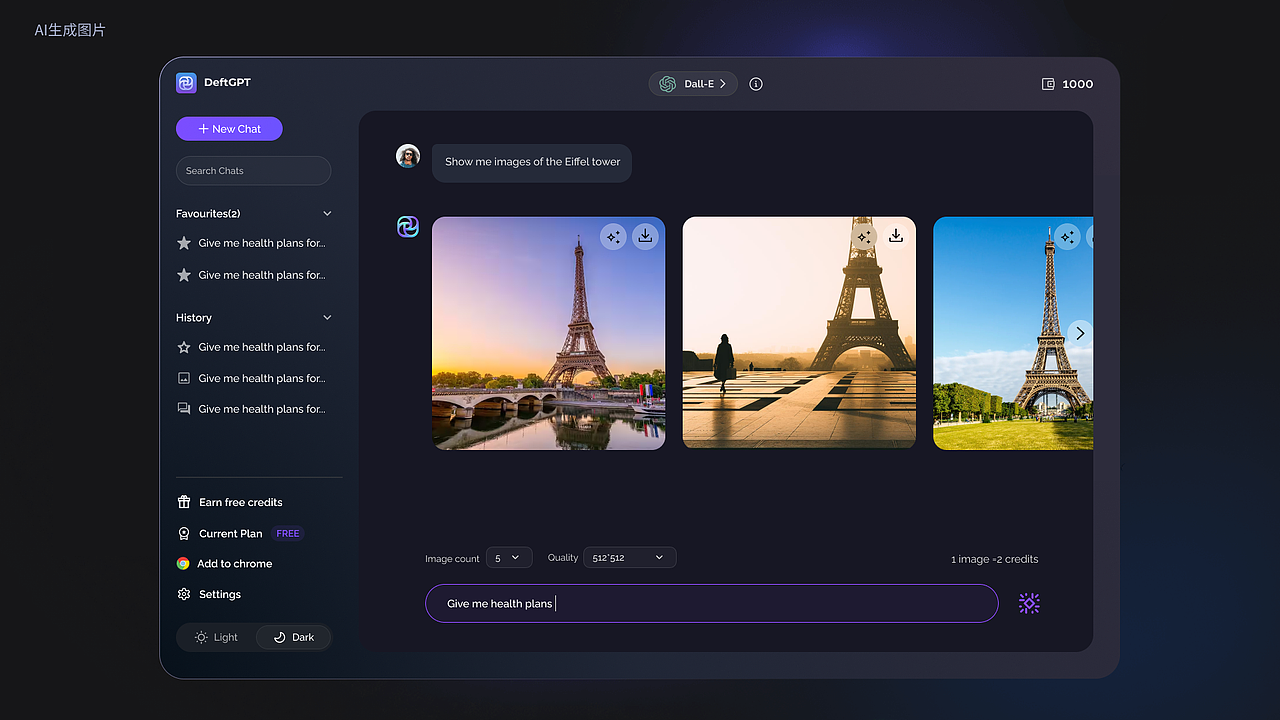Switch to Dark theme
The image size is (1280, 720).
294,637
